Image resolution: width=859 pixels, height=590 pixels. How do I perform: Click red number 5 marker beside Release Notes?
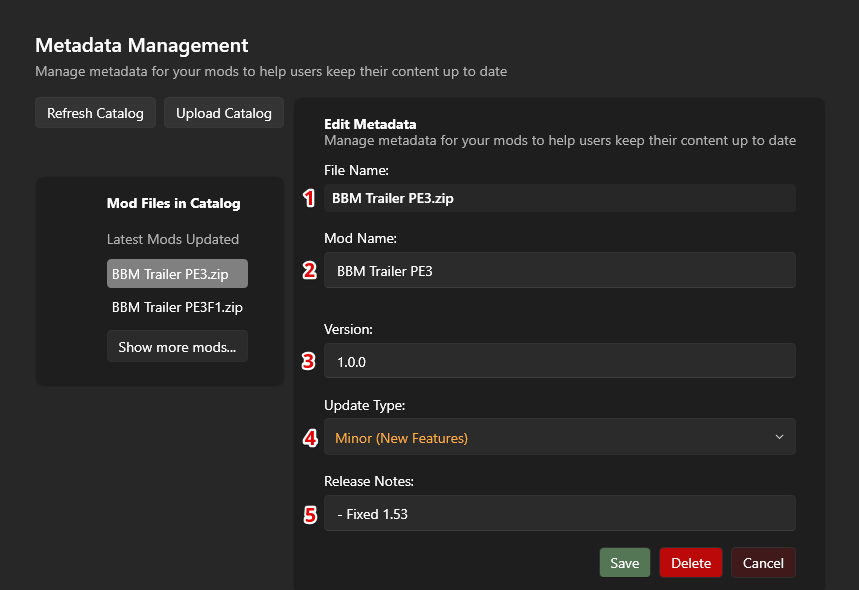point(310,514)
